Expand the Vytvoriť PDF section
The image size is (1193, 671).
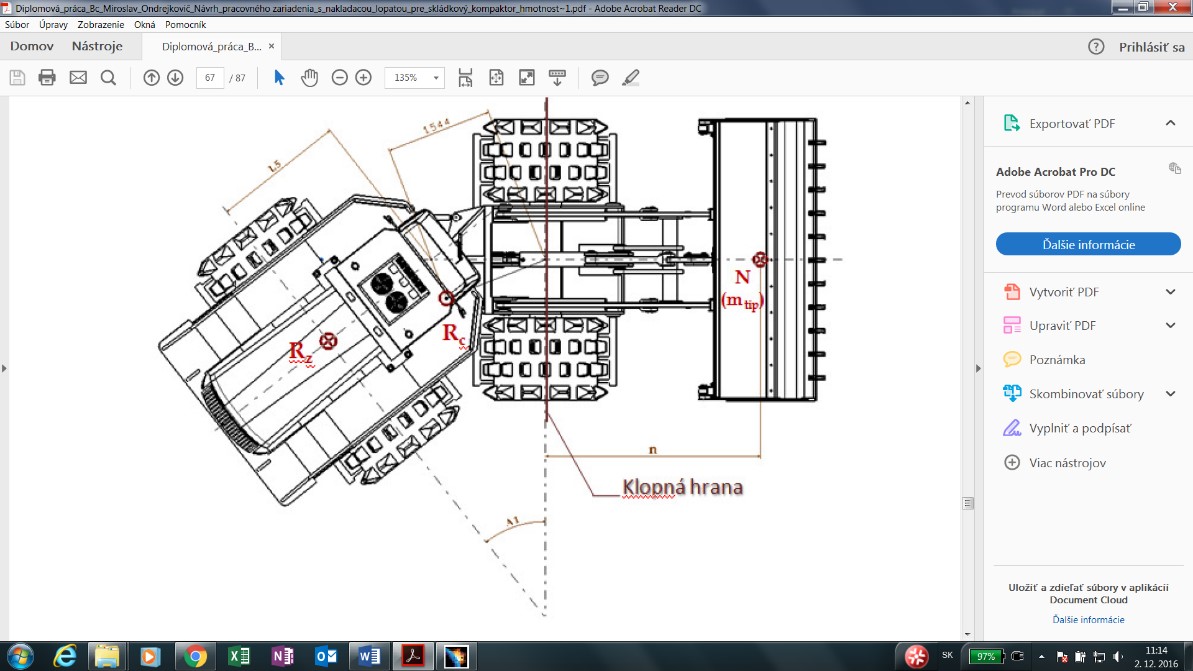(1170, 292)
